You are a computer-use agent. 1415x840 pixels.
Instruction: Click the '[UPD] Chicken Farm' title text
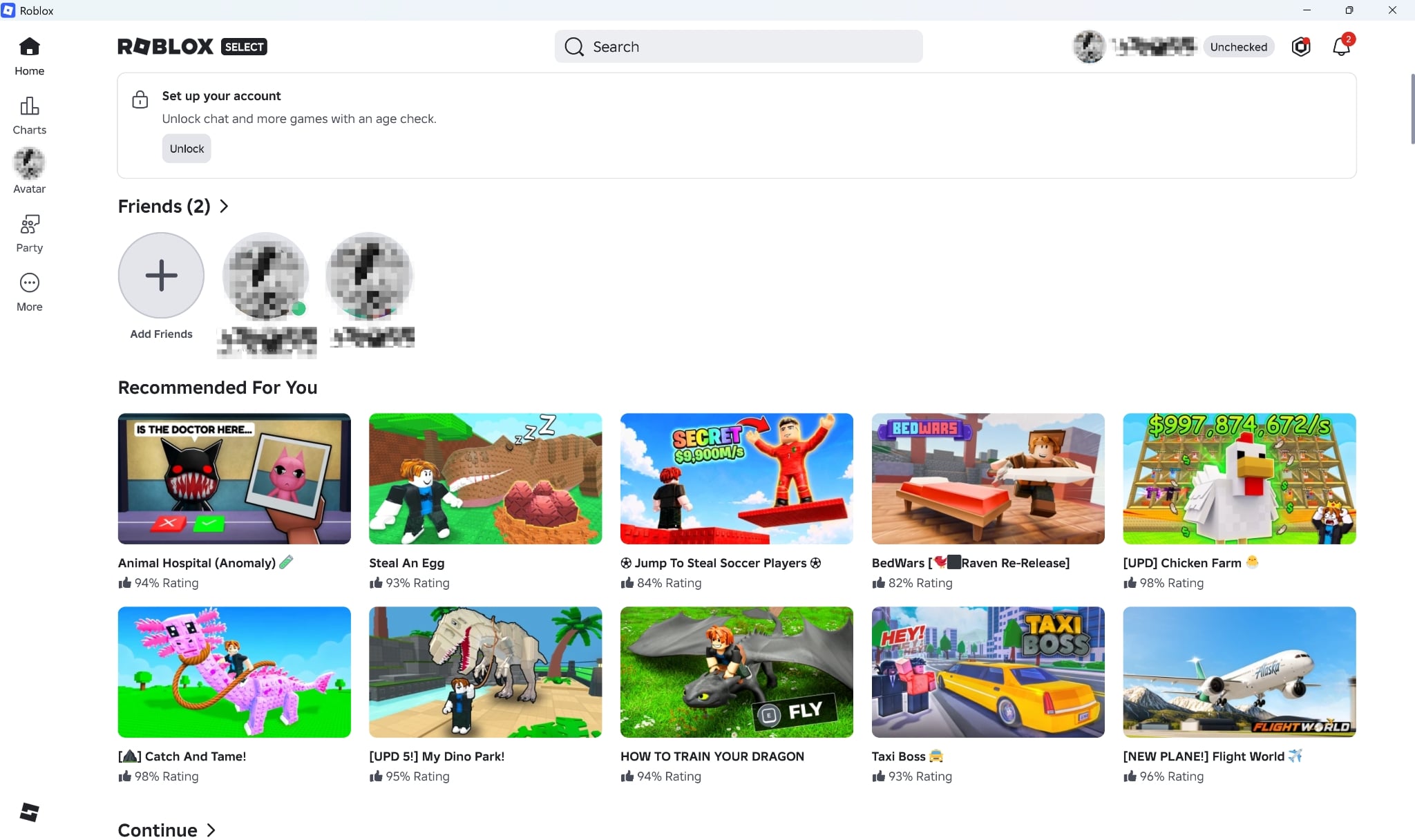coord(1191,563)
